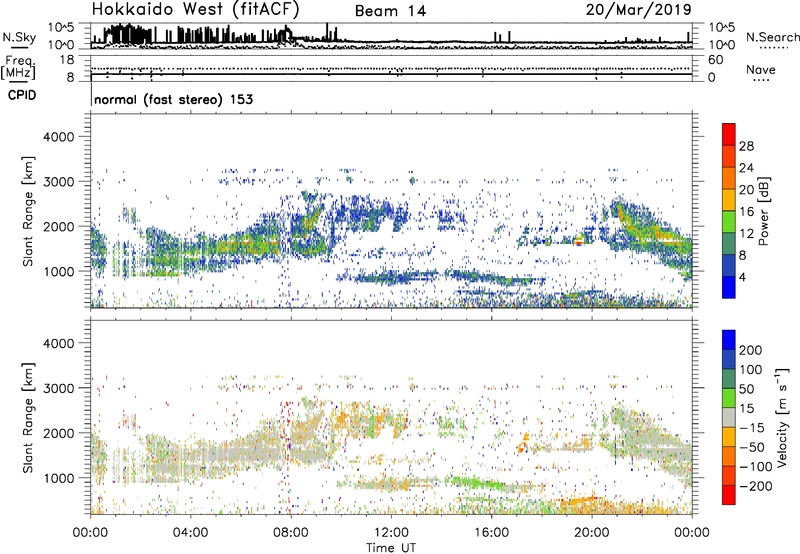Click the date '20/Mar/2019'

tap(638, 10)
